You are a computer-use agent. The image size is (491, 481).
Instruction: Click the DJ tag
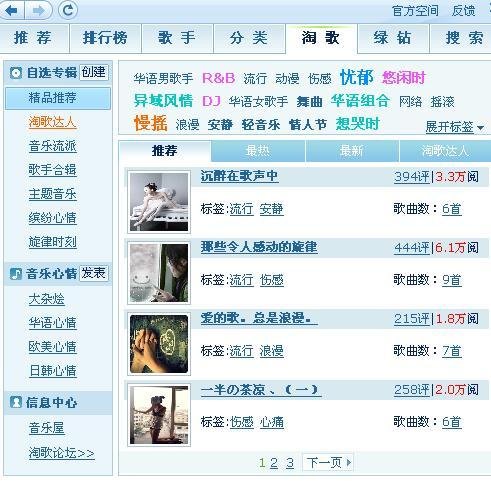211,101
